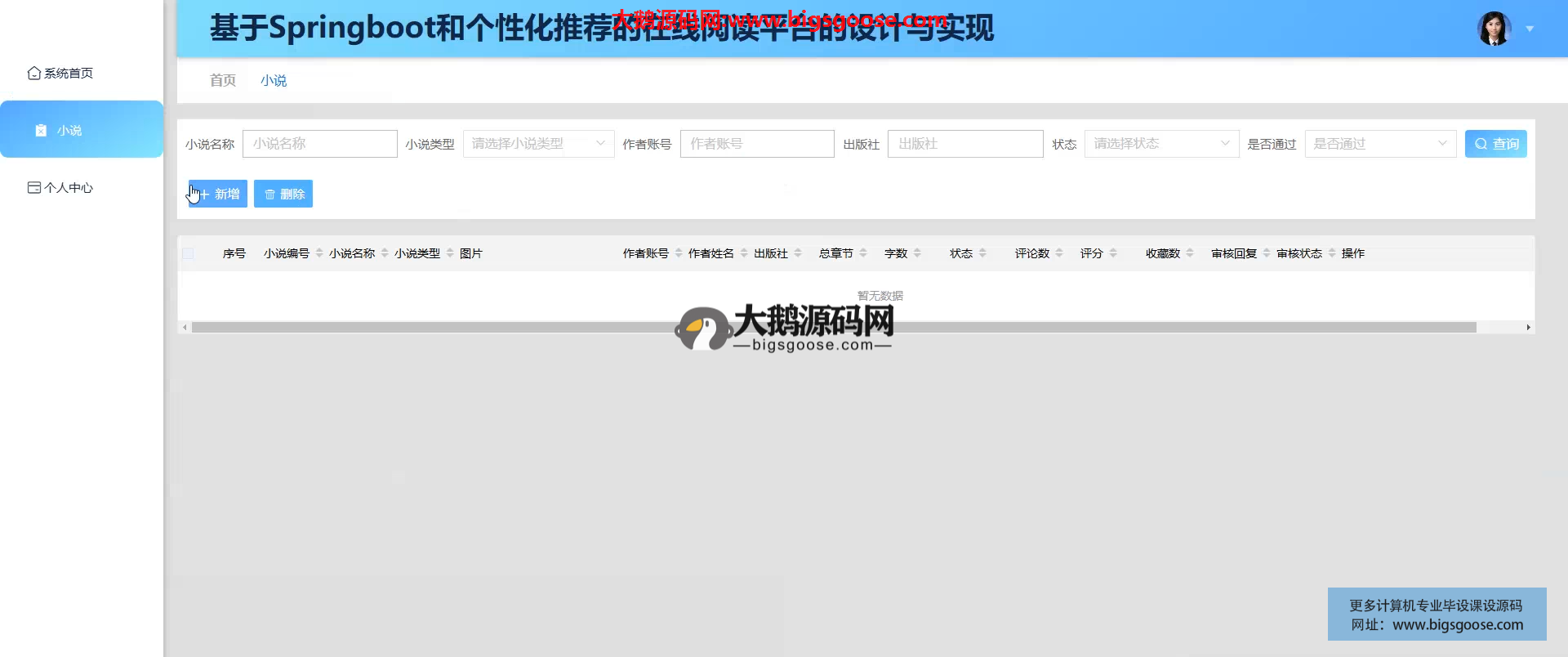The image size is (1568, 657).
Task: Click the user avatar picture
Action: (x=1494, y=29)
